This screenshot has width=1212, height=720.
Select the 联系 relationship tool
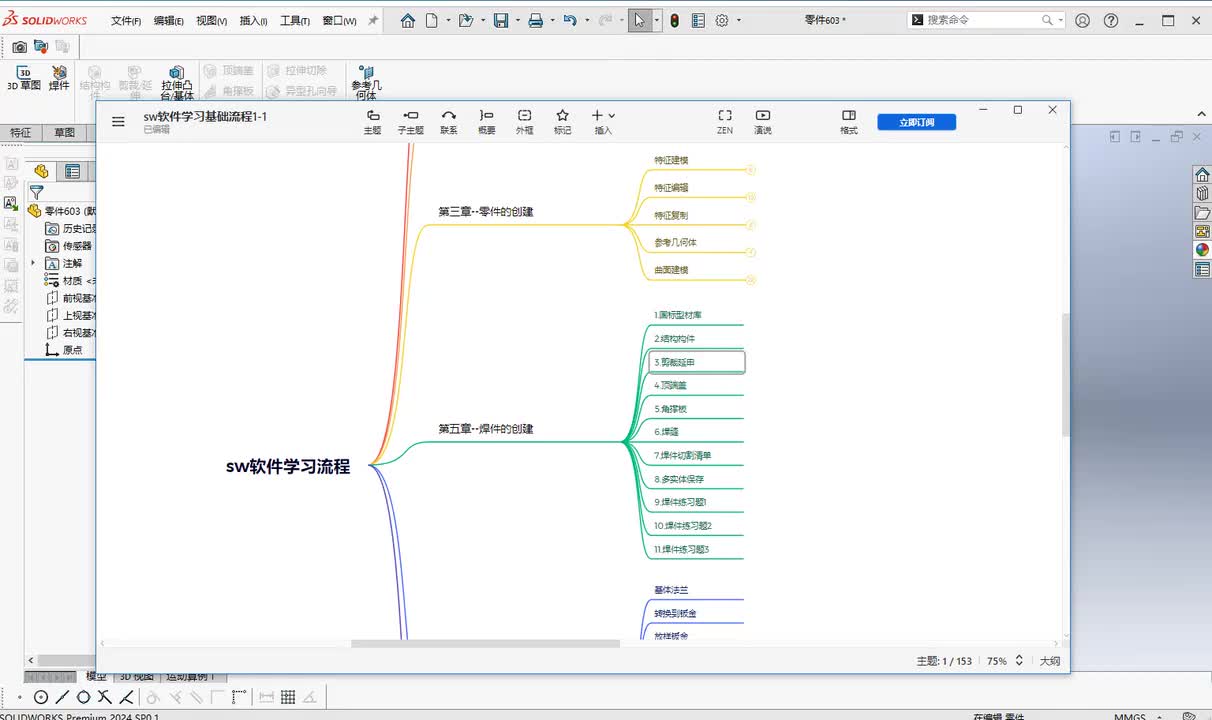(x=449, y=122)
